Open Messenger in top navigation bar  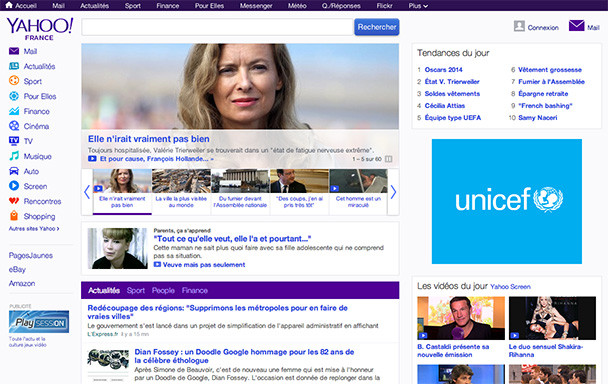click(x=256, y=6)
